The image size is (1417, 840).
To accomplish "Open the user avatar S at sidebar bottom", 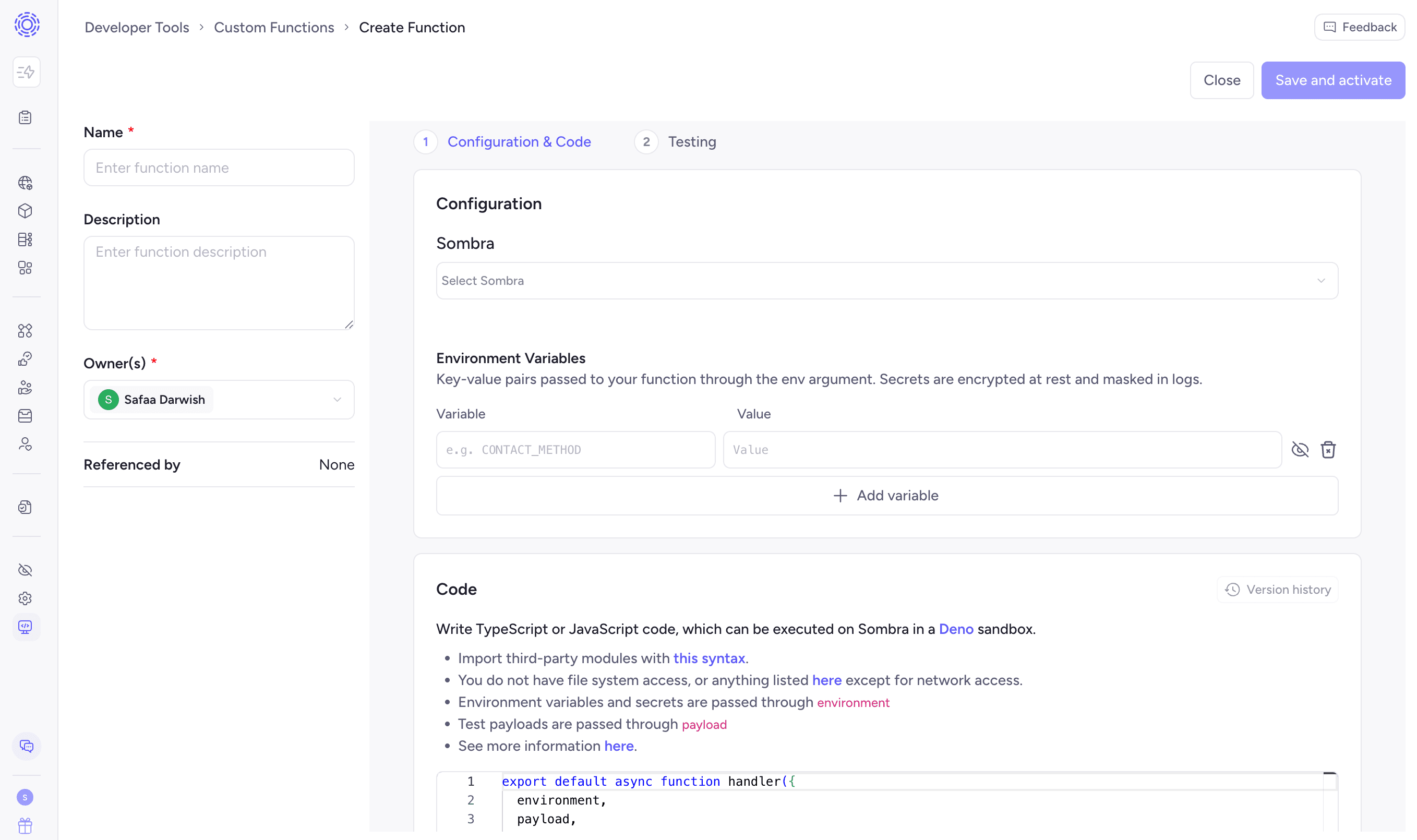I will 25,797.
